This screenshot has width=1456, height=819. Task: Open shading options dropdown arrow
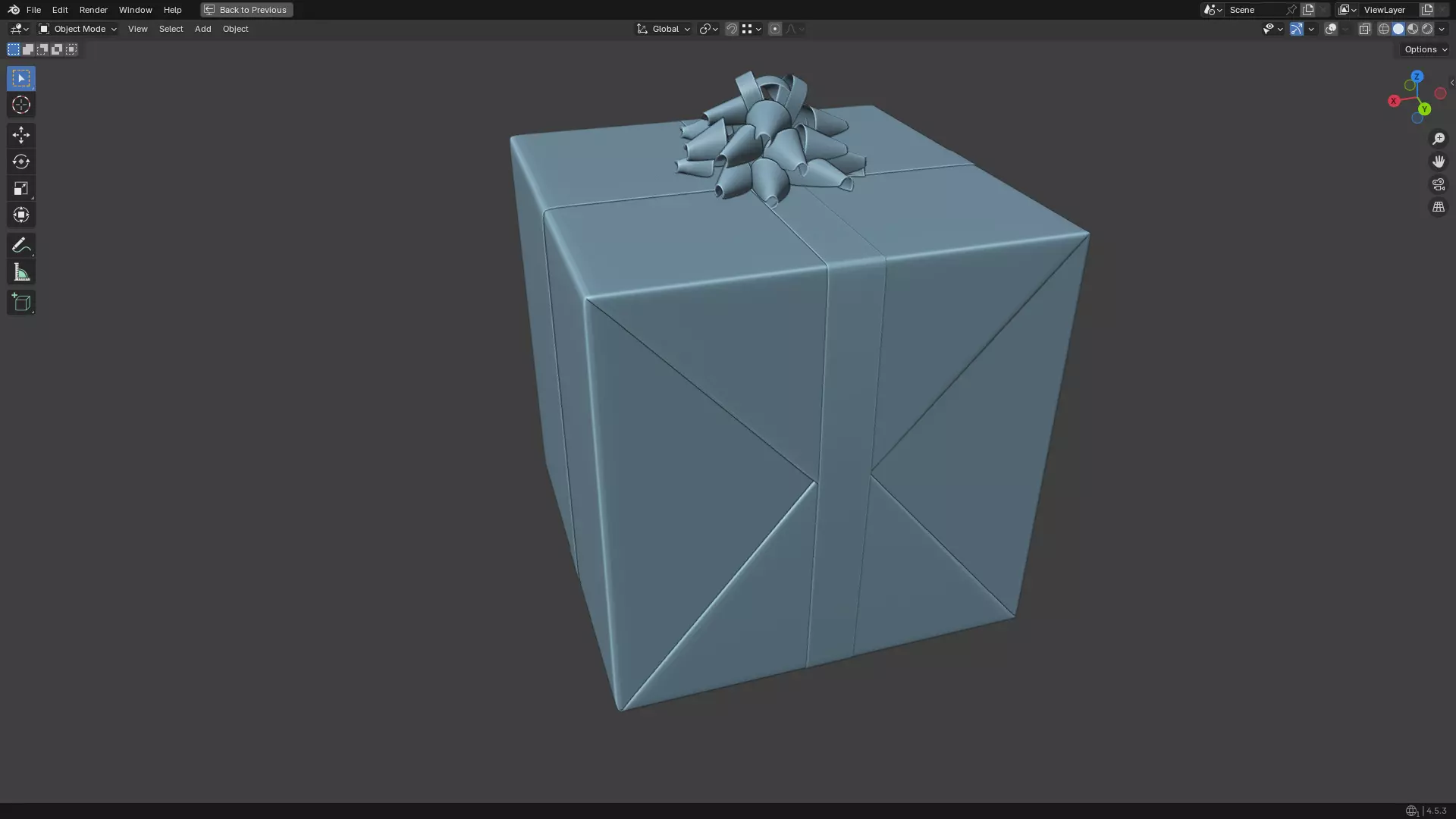point(1442,29)
